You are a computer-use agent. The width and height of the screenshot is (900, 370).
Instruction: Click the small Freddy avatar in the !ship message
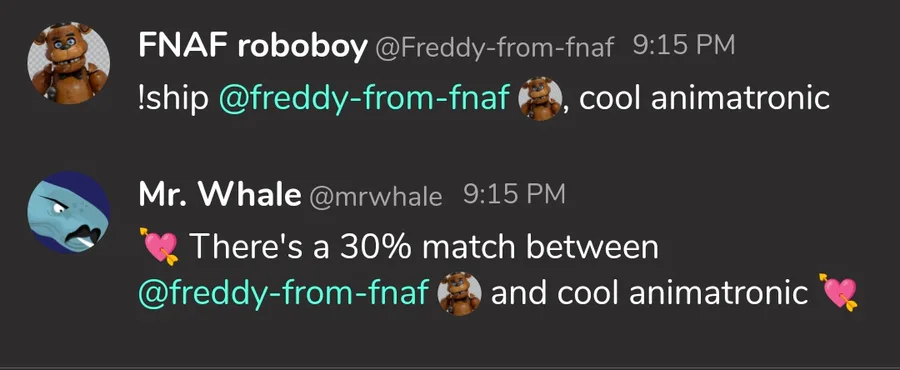tap(540, 98)
